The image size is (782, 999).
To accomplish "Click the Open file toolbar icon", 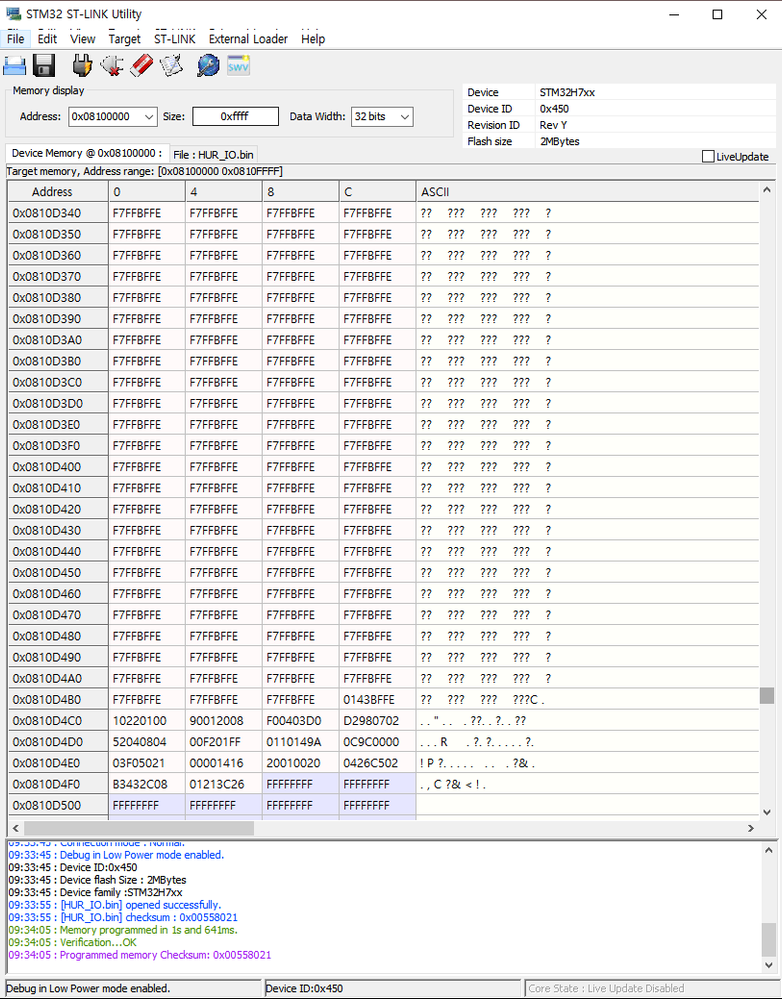I will tap(15, 65).
